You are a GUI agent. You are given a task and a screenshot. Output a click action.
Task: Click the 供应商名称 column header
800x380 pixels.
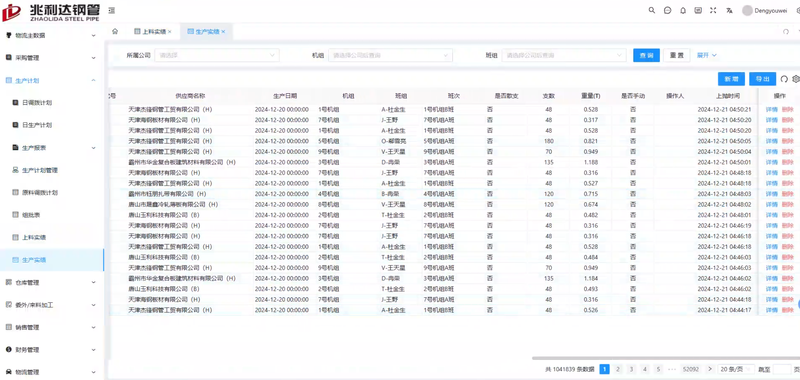tap(190, 96)
